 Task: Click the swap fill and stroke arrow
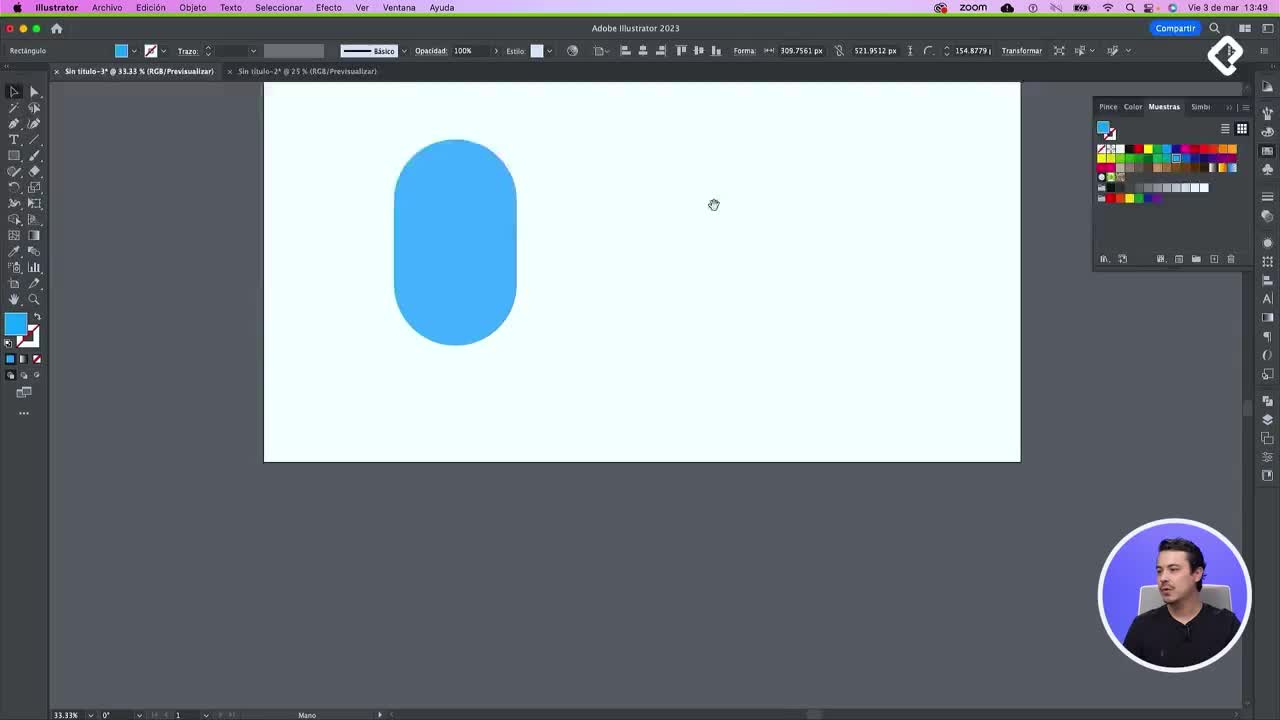(37, 317)
